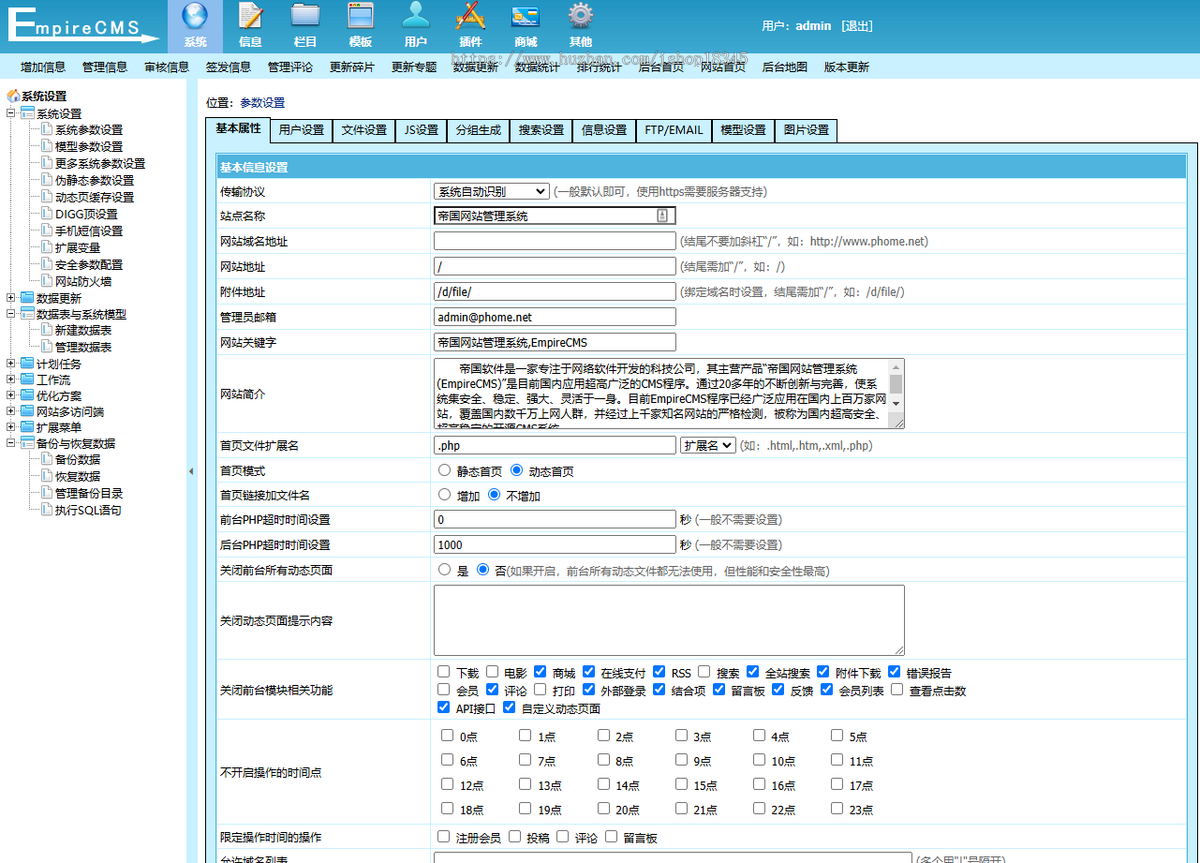Viewport: 1200px width, 863px height.
Task: Click the page icon beside 系统参数设置
Action: click(x=47, y=130)
